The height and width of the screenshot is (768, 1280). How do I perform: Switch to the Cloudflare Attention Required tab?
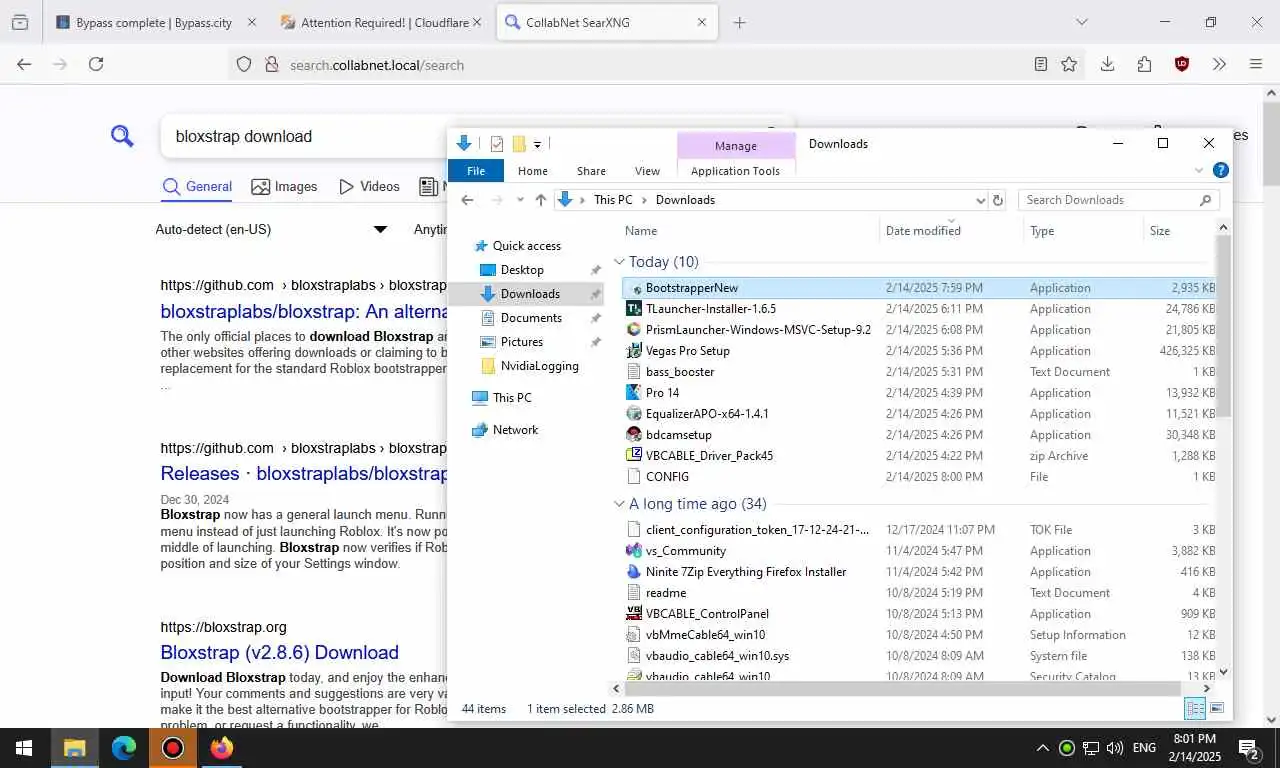379,22
